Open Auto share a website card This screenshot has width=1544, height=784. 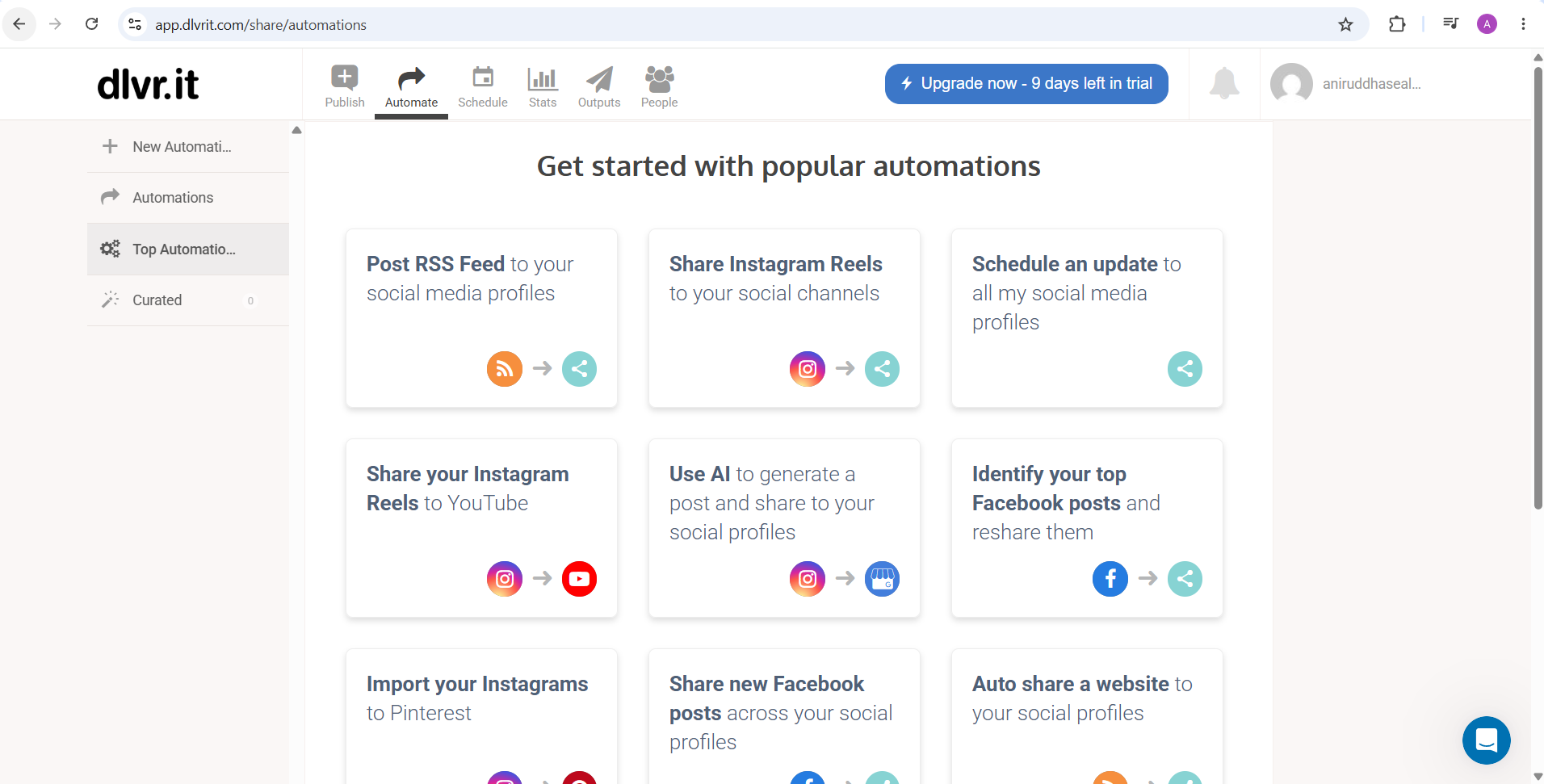pos(1088,717)
